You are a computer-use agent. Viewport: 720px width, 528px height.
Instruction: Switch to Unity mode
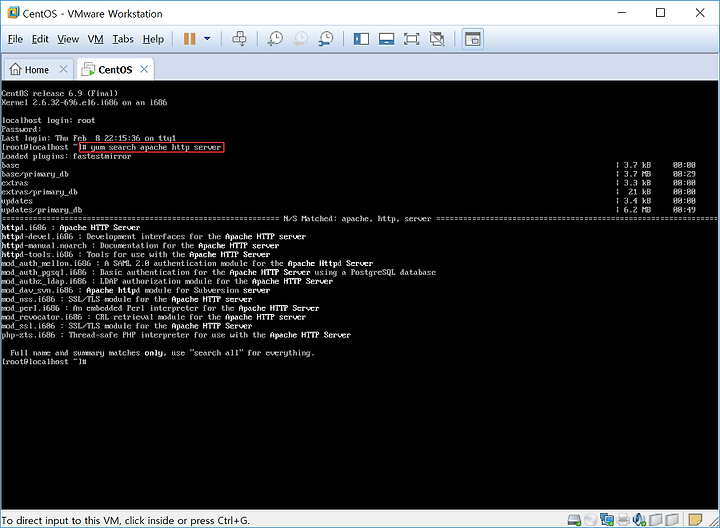[x=437, y=39]
